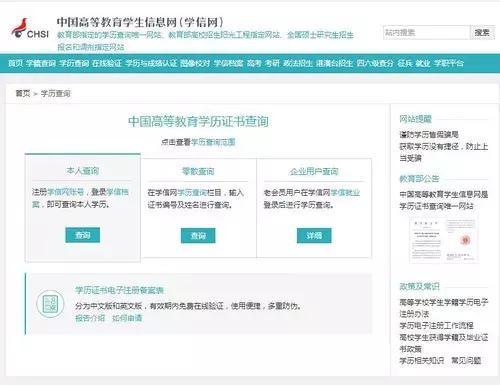500x385 pixels.
Task: Open 高校学生获得学籍及毕业证书政策 link
Action: [444, 343]
